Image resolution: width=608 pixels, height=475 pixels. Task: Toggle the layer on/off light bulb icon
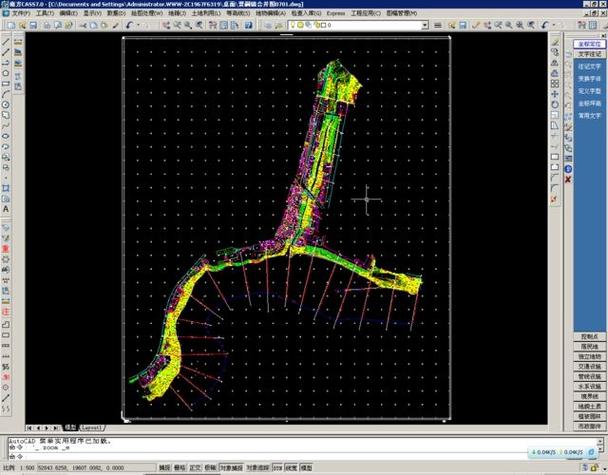pos(293,25)
